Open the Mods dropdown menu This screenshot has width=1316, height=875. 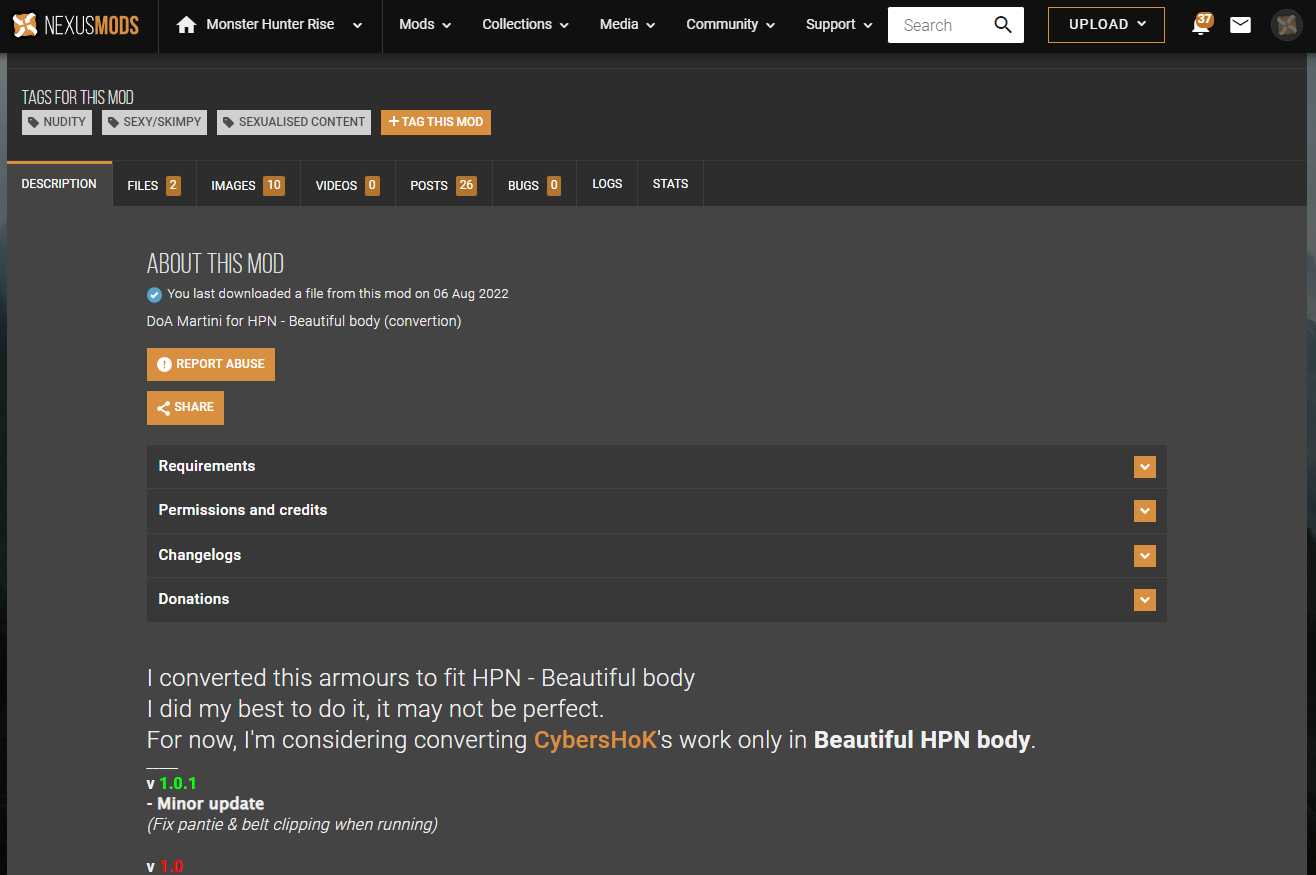pos(425,25)
